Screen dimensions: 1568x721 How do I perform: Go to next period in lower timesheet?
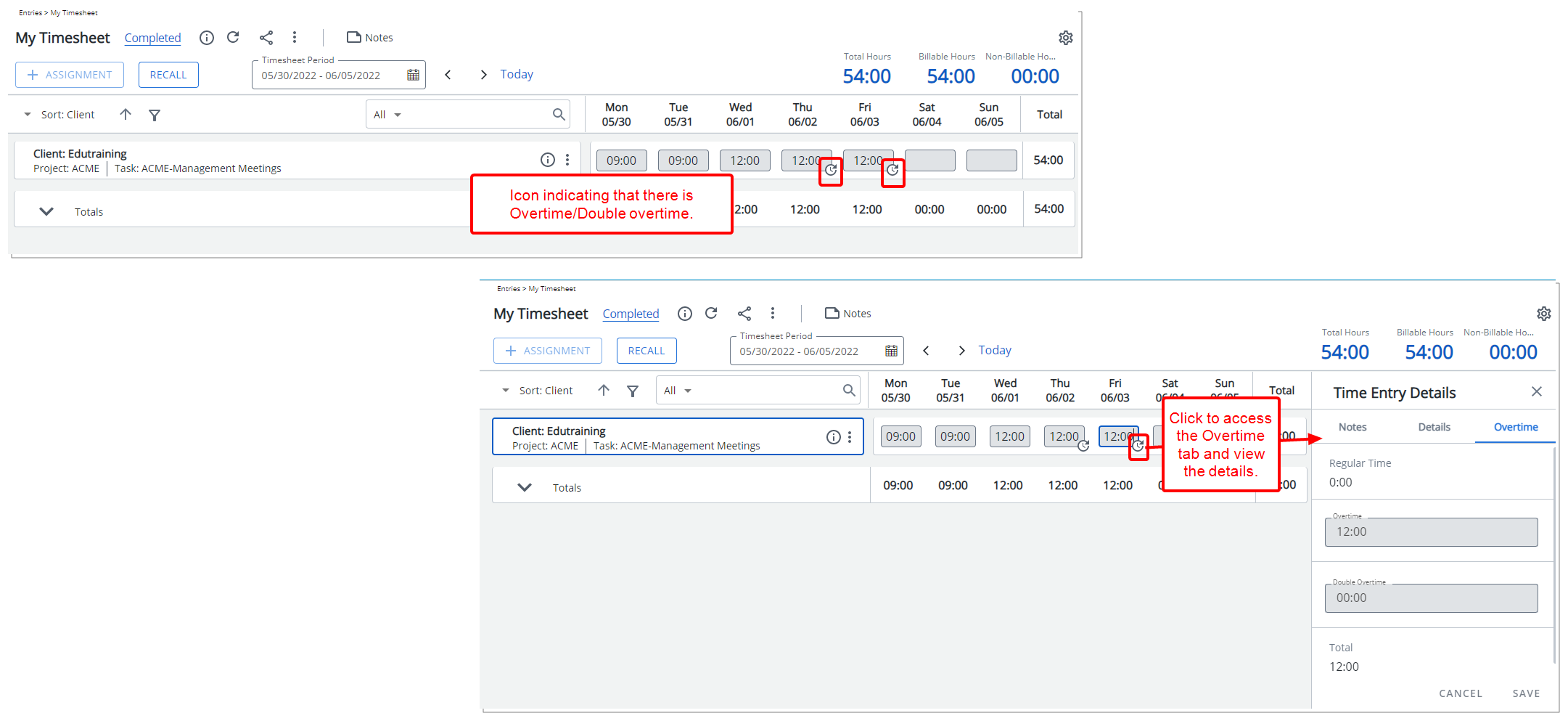962,351
